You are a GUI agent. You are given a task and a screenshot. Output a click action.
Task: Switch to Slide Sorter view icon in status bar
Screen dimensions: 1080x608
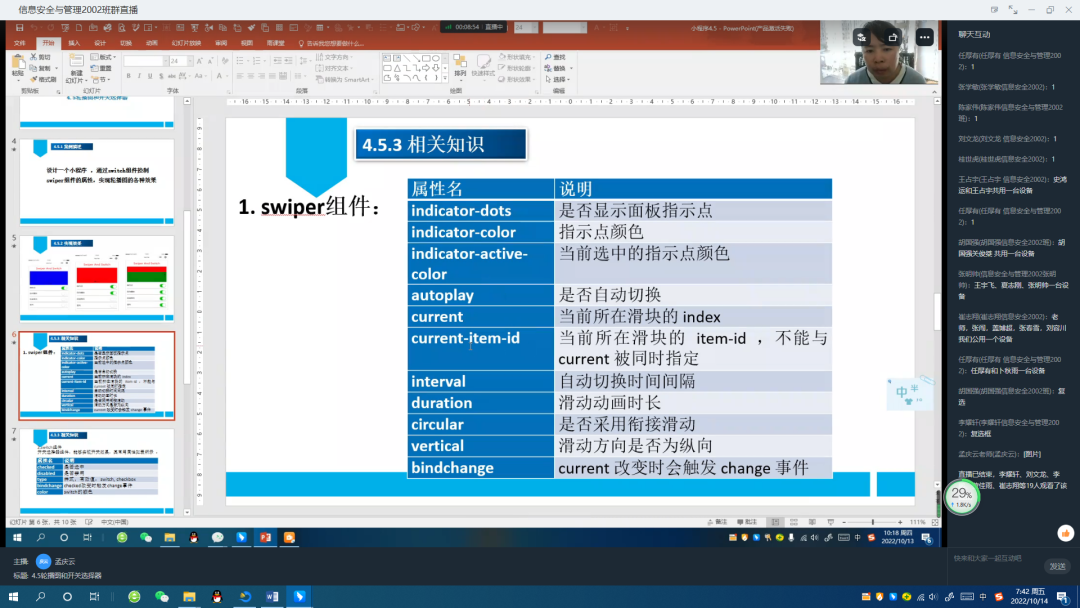click(794, 522)
